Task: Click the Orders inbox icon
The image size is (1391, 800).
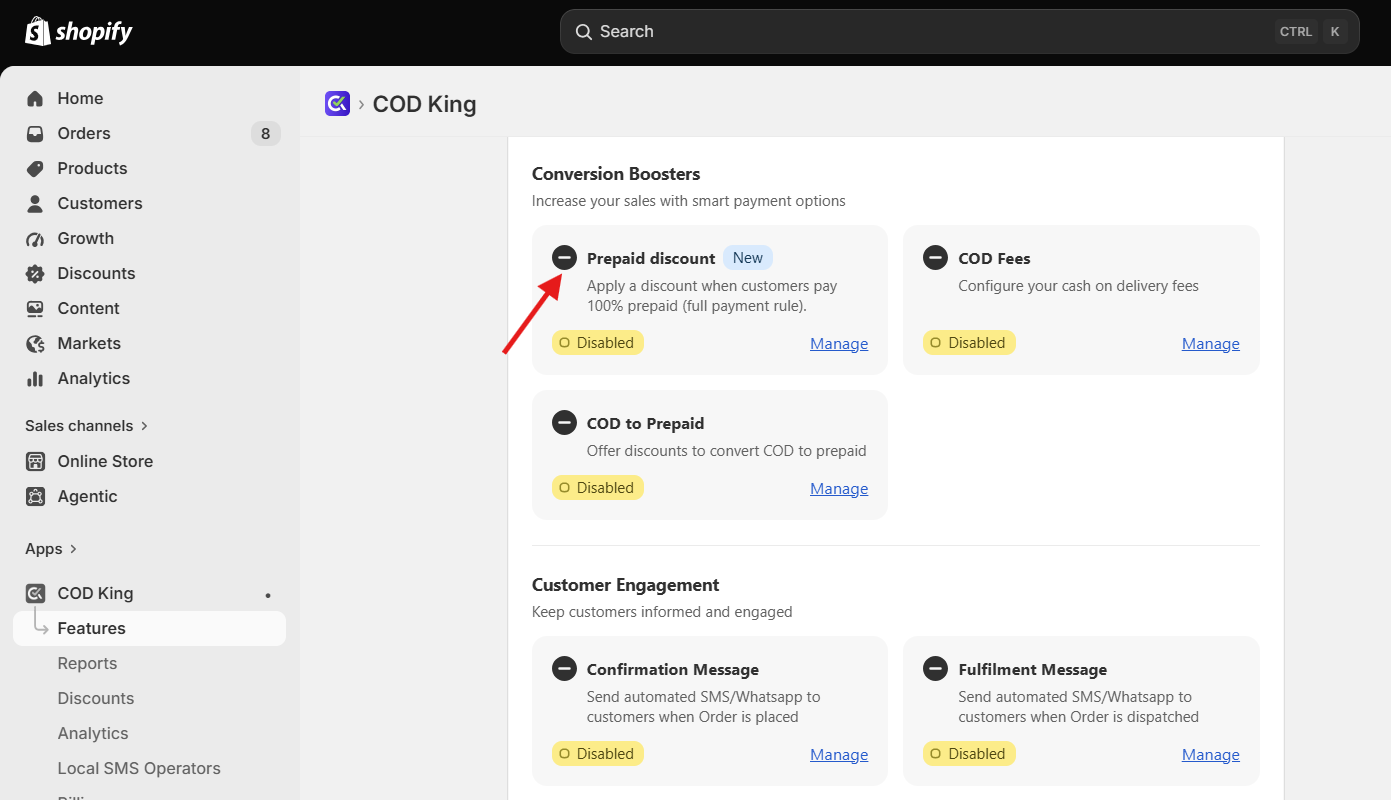Action: (x=35, y=133)
